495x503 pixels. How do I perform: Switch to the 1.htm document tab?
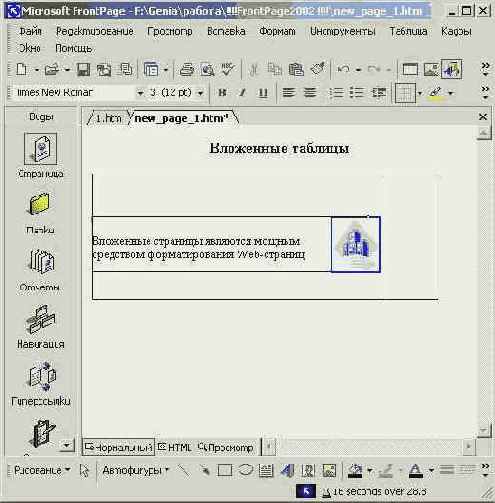(109, 118)
